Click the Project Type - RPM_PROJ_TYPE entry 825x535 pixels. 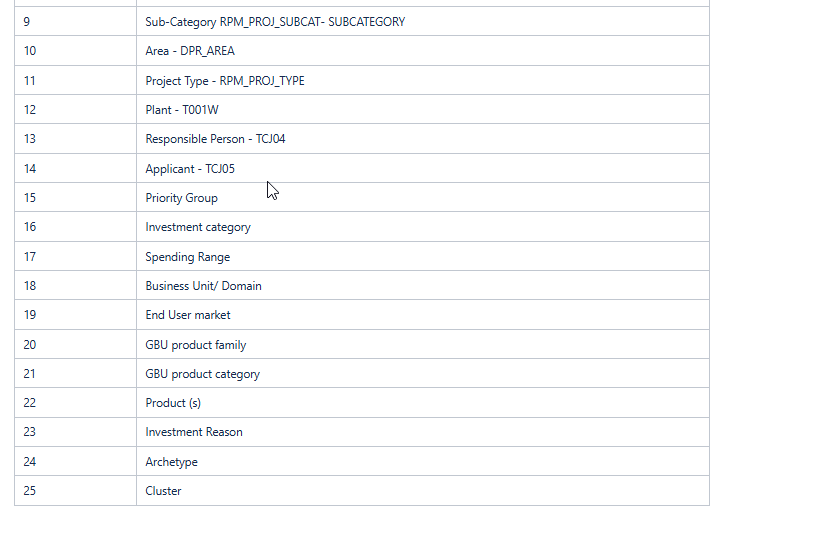225,80
